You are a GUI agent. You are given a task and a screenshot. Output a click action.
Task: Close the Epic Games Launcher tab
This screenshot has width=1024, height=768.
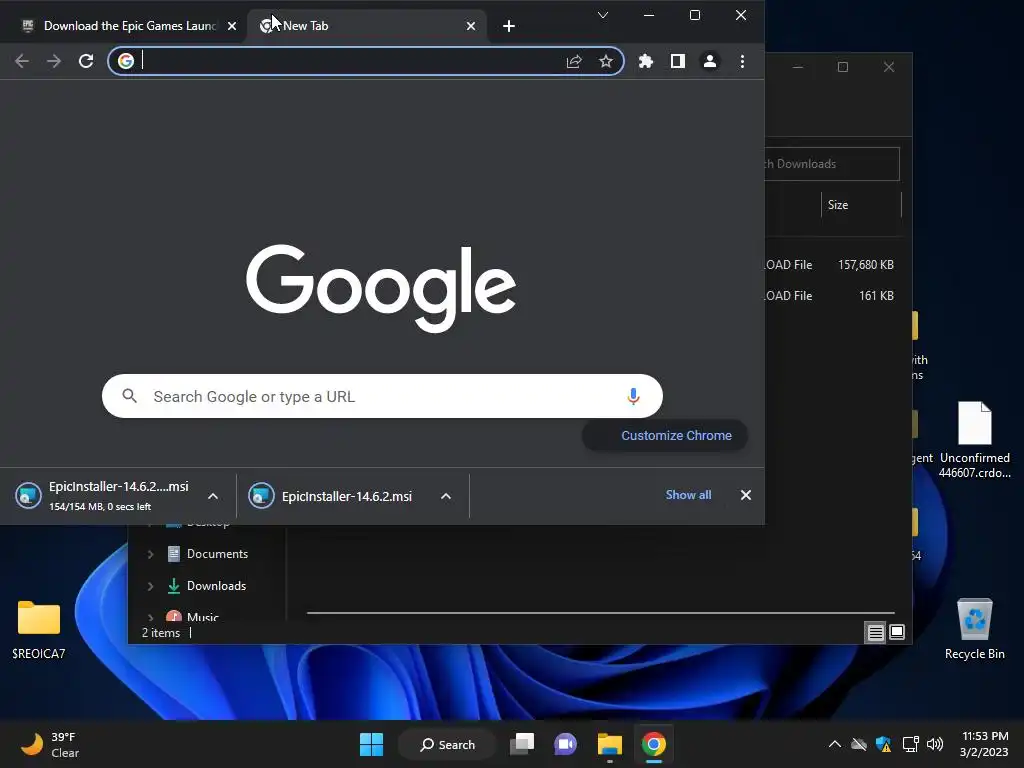click(x=232, y=26)
